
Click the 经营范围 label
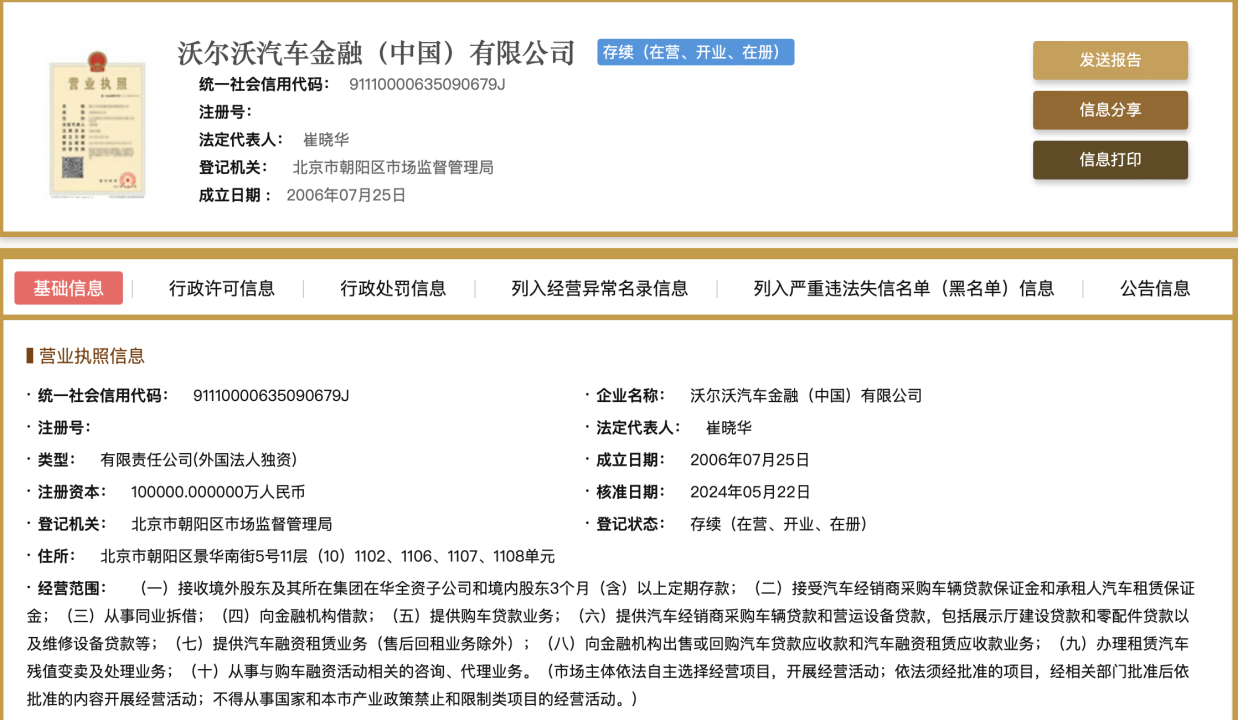(x=72, y=588)
